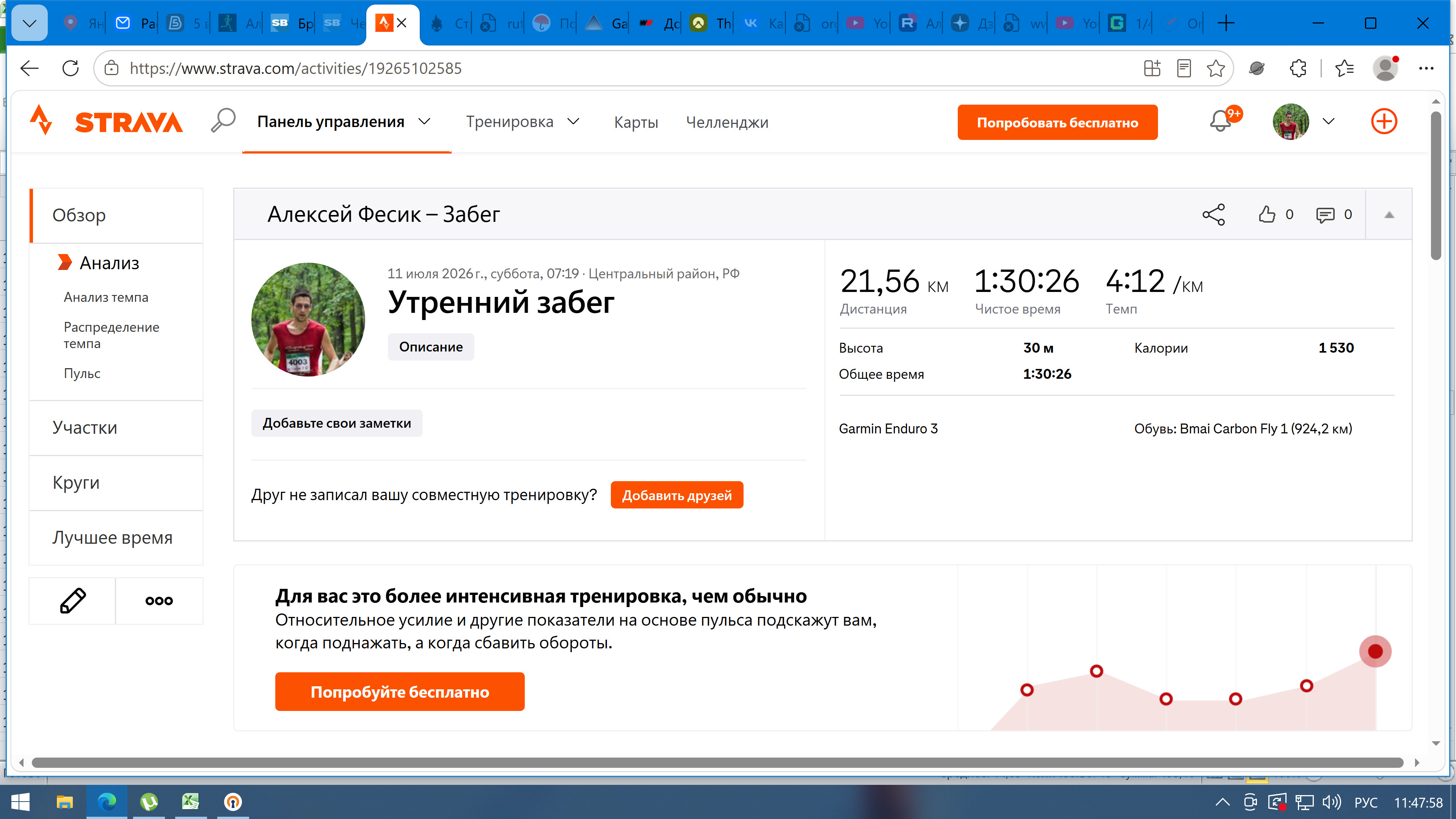
Task: Open comments via speech bubble icon
Action: click(x=1325, y=215)
